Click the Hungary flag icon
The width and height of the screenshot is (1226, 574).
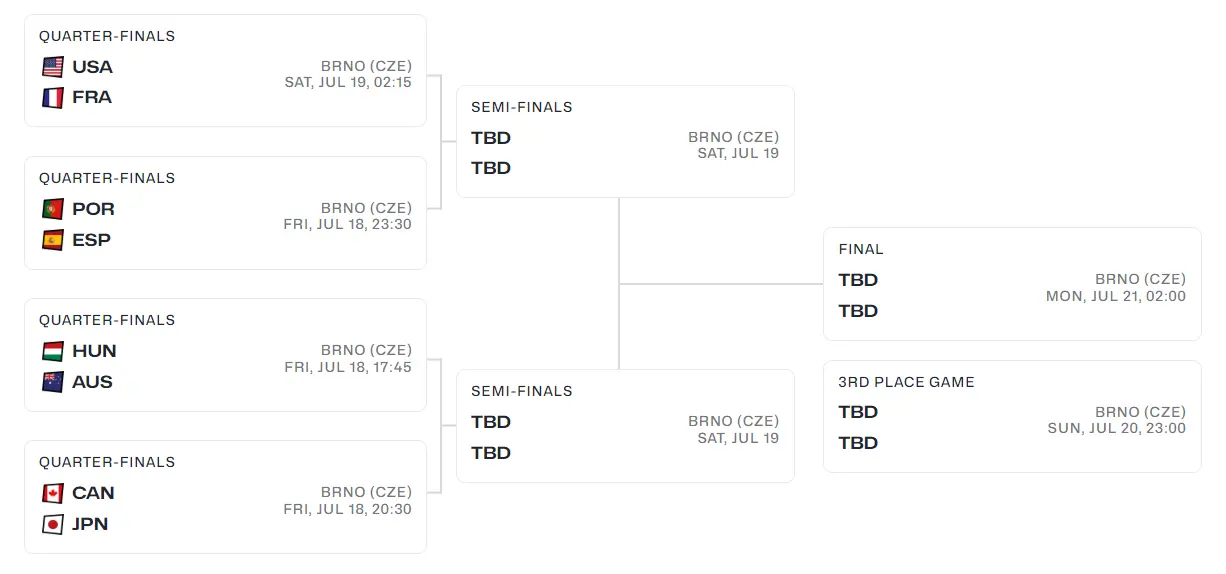coord(53,351)
